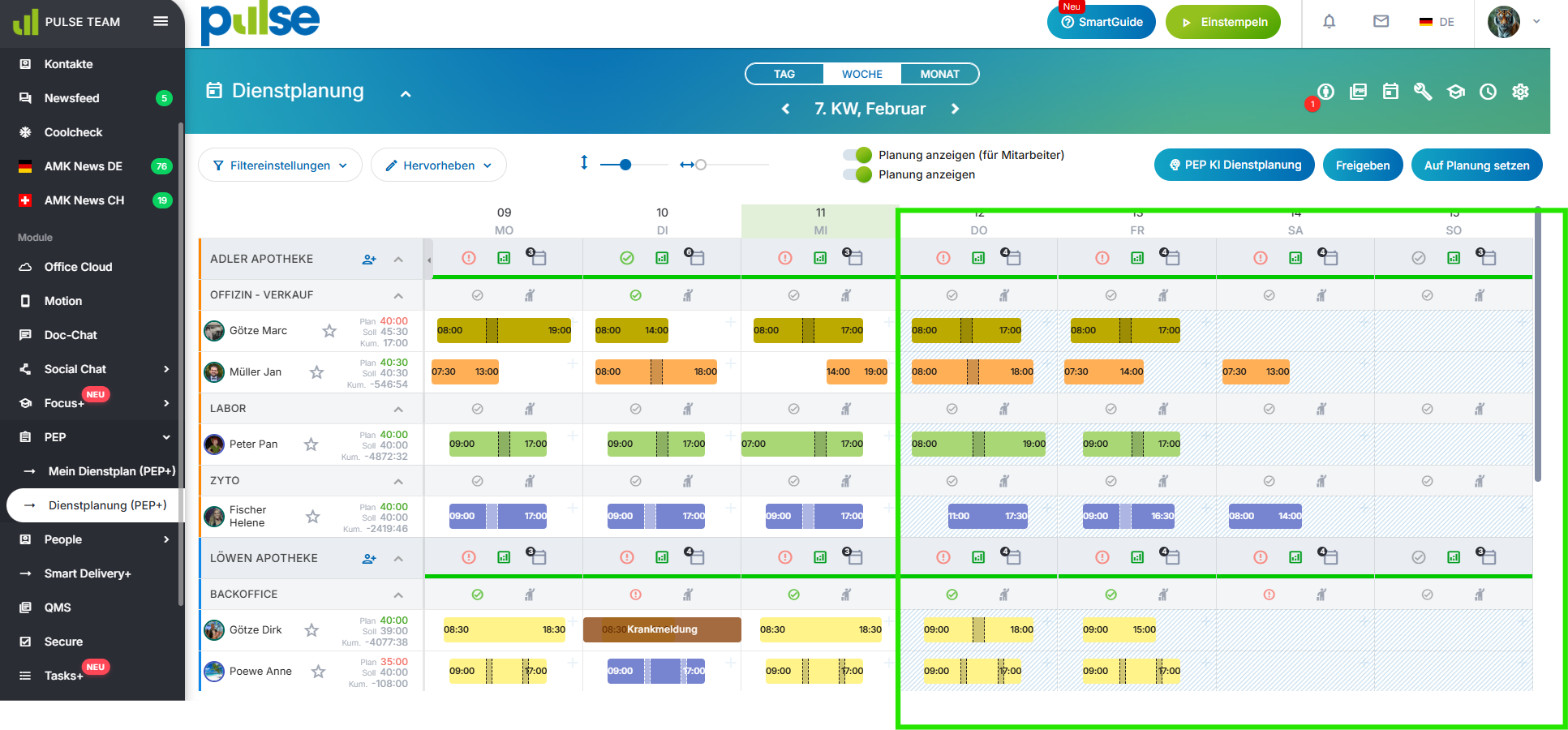Image resolution: width=1568 pixels, height=730 pixels.
Task: Star the employee Peter Pan
Action: click(311, 444)
